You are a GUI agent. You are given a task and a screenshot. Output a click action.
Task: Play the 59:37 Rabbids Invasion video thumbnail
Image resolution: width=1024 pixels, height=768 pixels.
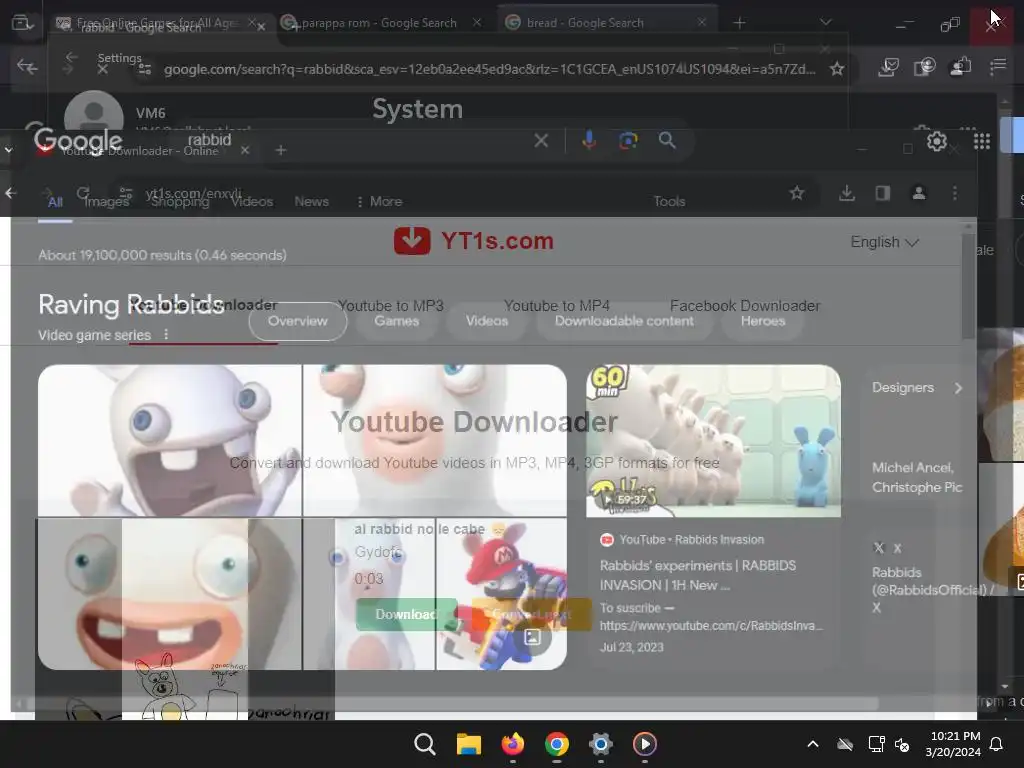pos(713,441)
